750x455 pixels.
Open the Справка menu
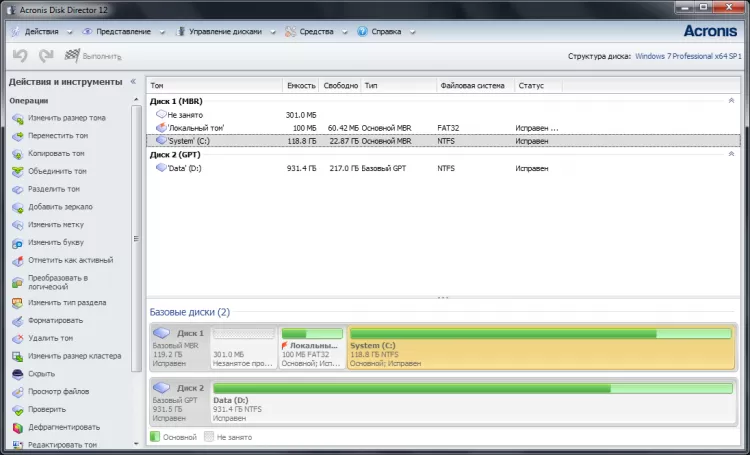386,32
